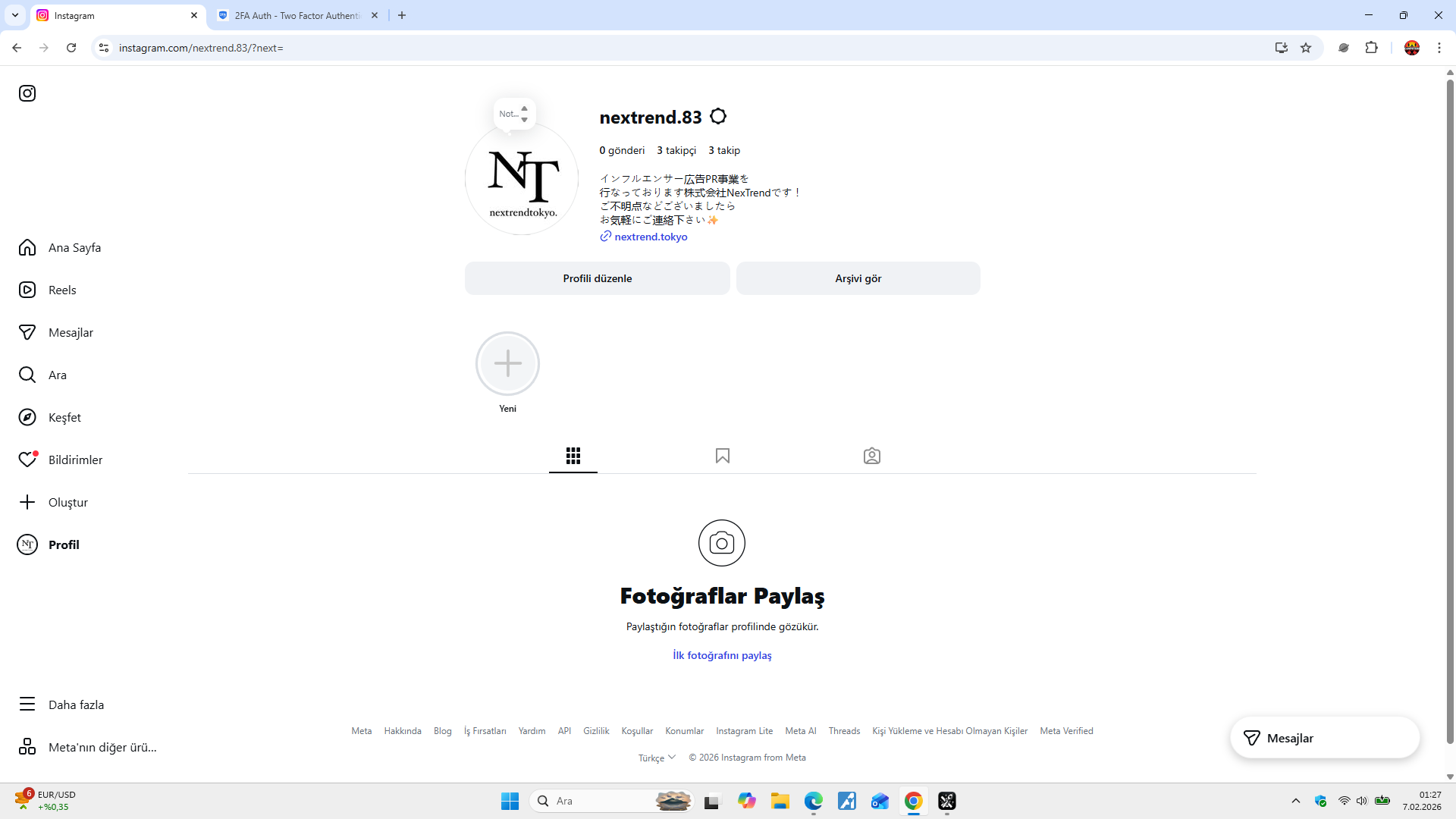Click the İlk fotoğrafını paylaş link
This screenshot has width=1456, height=819.
click(x=722, y=655)
